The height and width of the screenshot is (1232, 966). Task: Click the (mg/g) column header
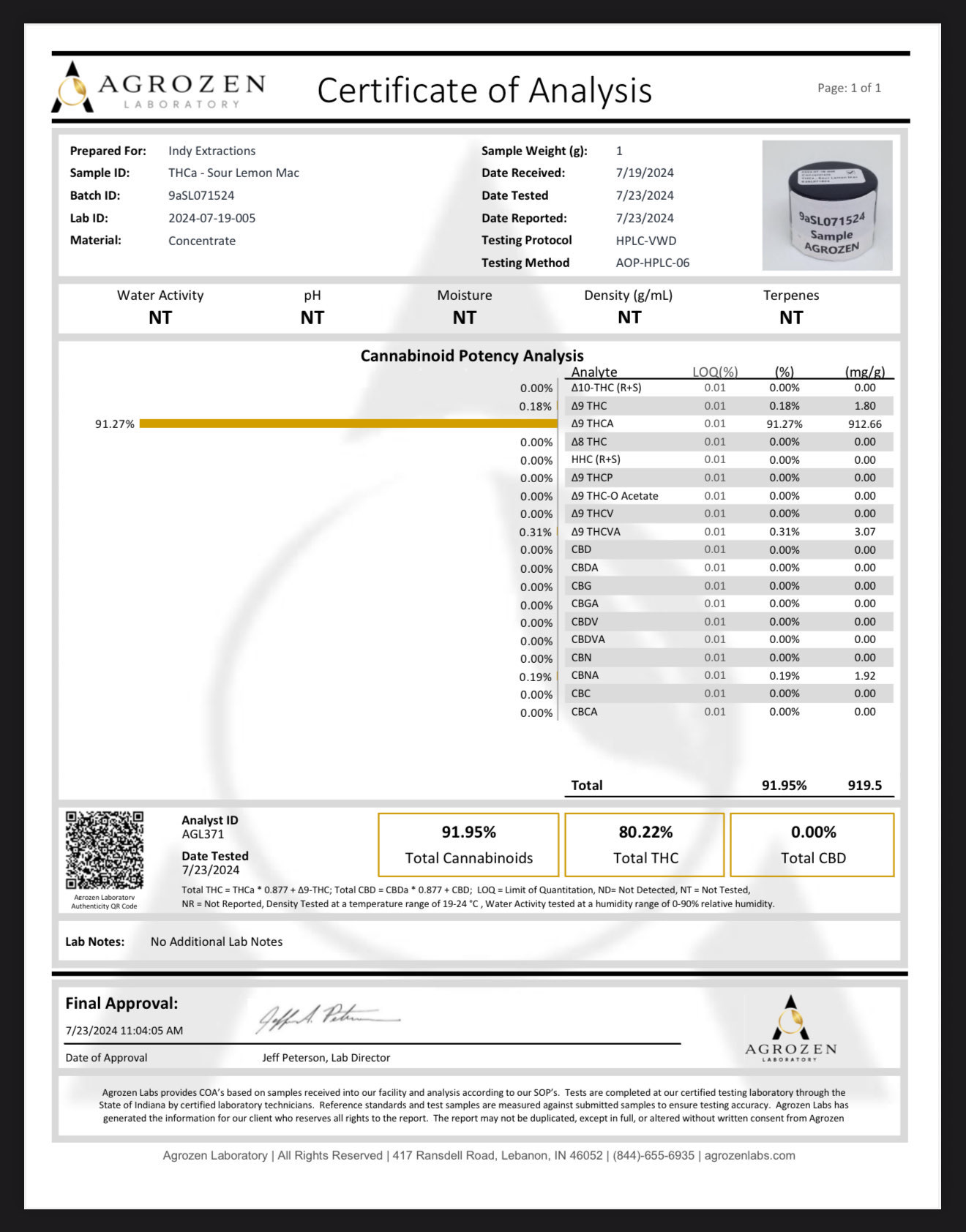864,372
